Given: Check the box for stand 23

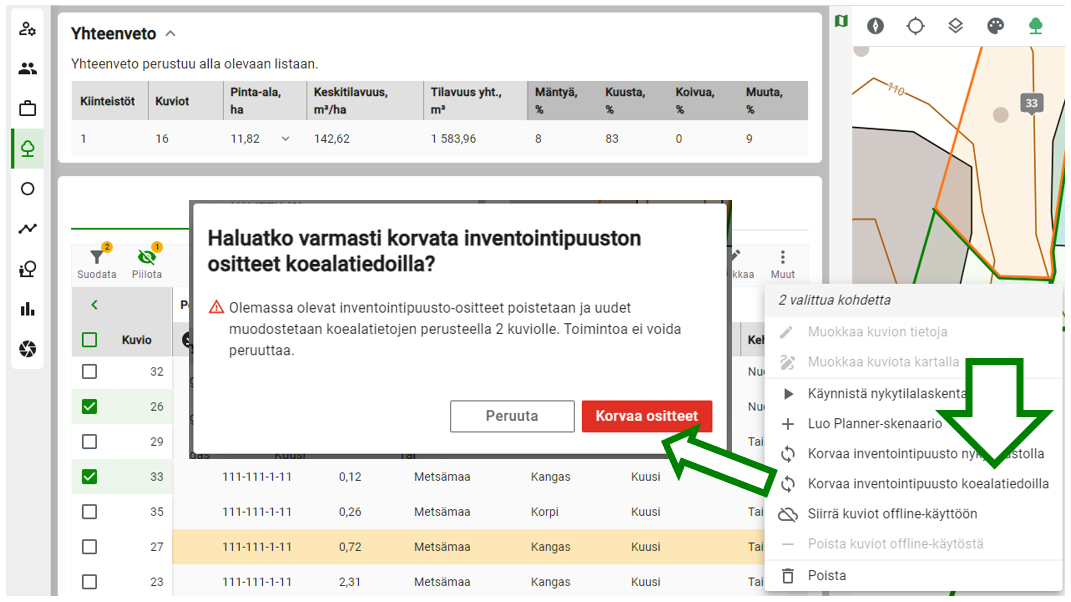Looking at the screenshot, I should tap(89, 582).
